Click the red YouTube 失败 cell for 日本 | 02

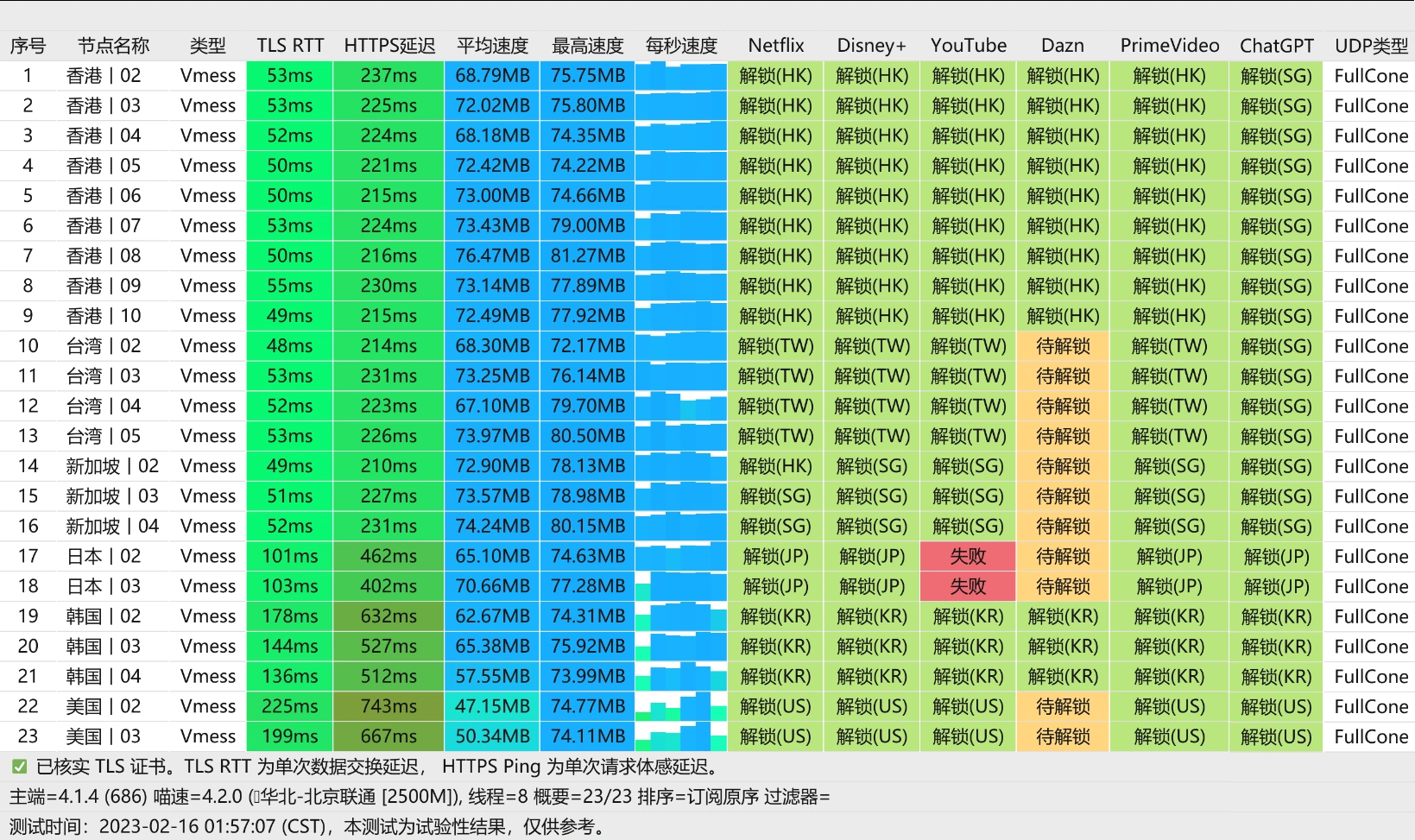point(968,556)
